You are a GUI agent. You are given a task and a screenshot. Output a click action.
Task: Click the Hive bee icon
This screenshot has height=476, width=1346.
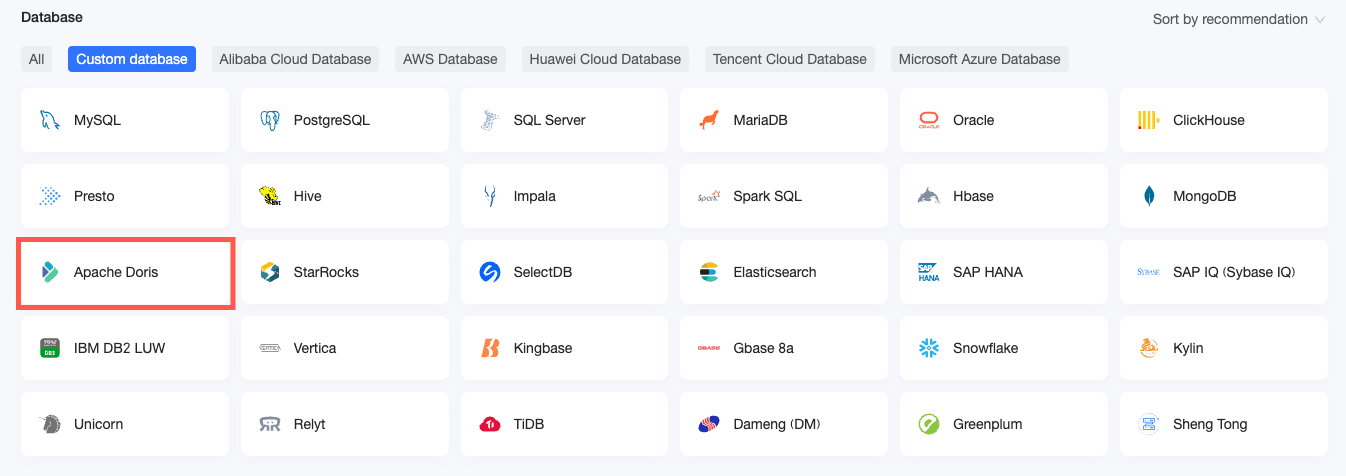click(269, 196)
